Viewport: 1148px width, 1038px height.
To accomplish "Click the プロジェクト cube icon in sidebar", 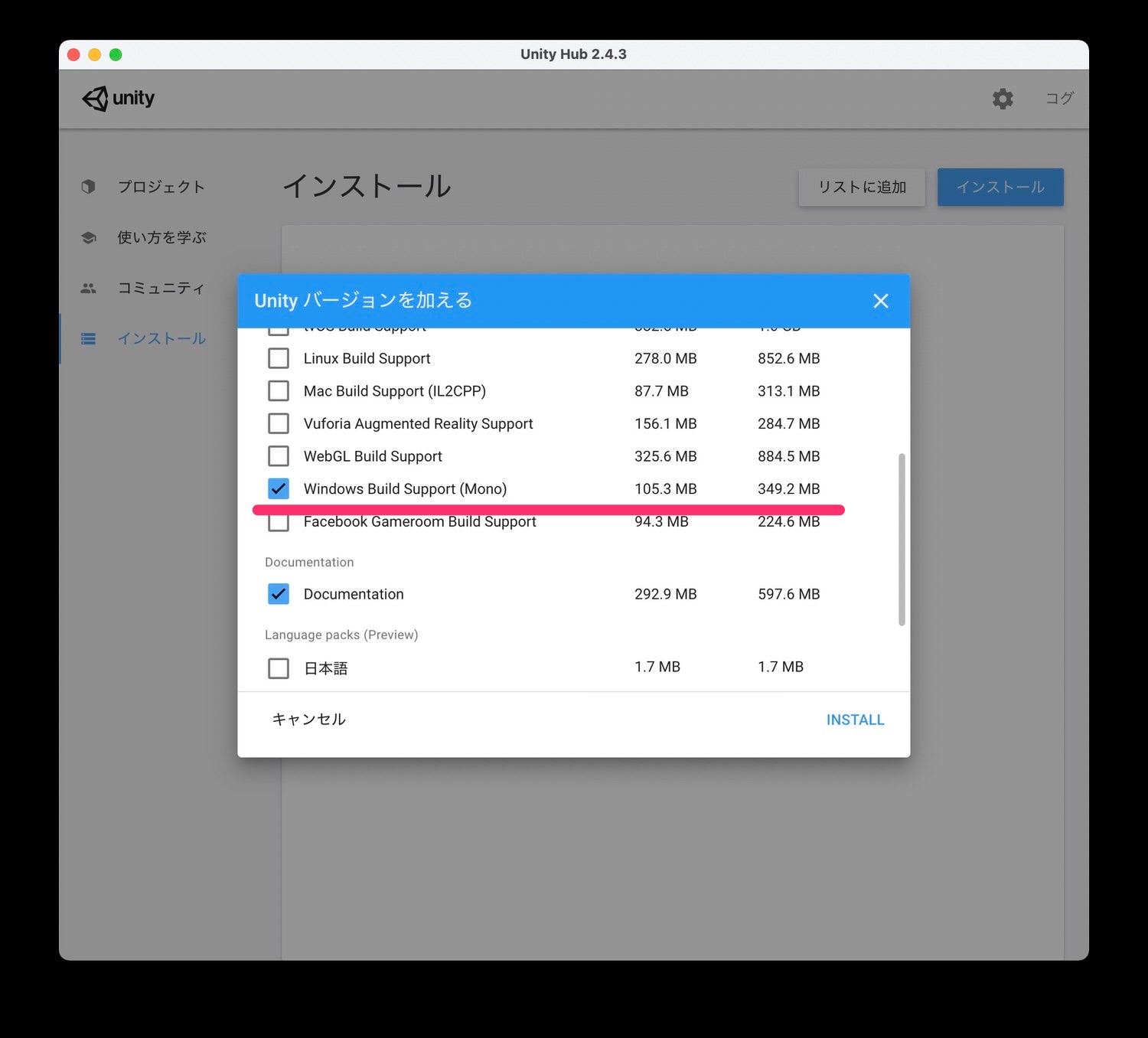I will pos(89,187).
